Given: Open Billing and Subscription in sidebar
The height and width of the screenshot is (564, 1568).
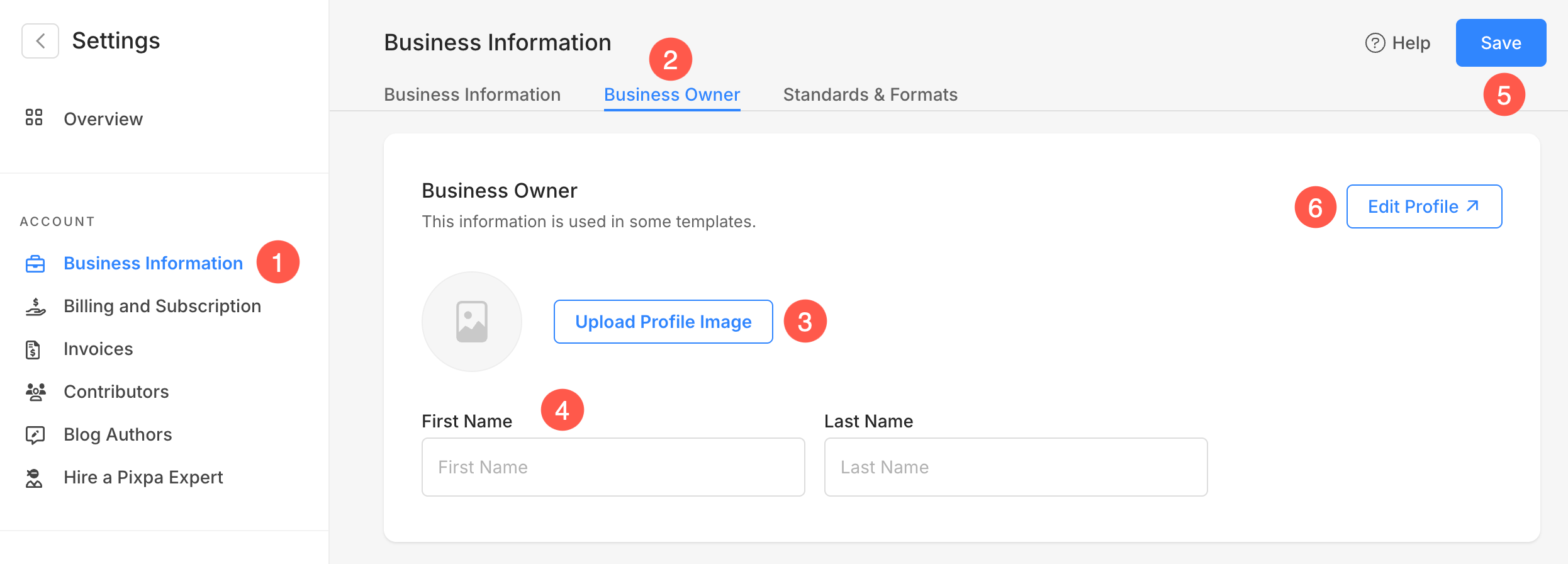Looking at the screenshot, I should pos(162,307).
